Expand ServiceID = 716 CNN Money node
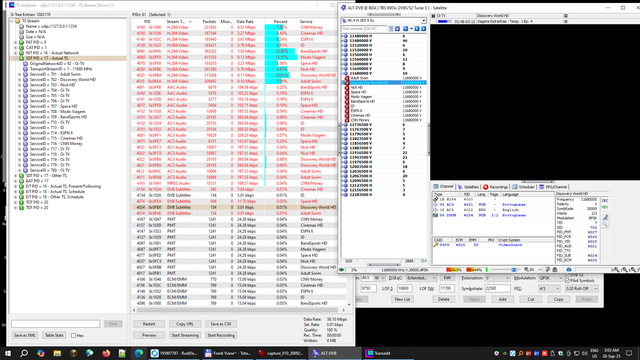The height and width of the screenshot is (360, 640). click(x=19, y=144)
